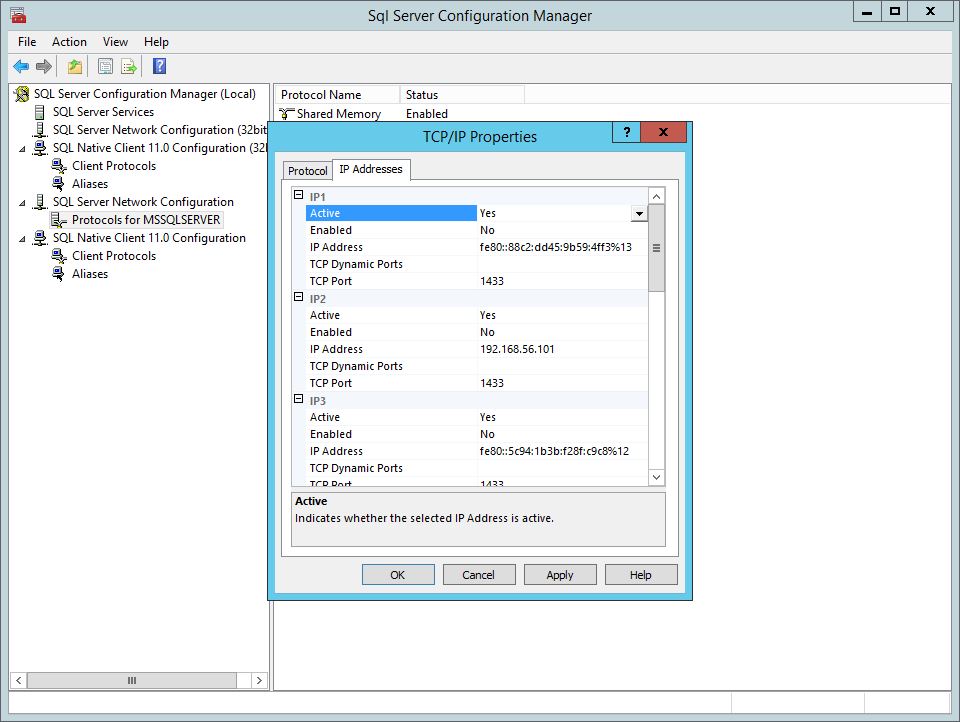
Task: Click the IP3 address fe80::5c94:1b3b:f28f:c9c8%12
Action: [x=562, y=451]
